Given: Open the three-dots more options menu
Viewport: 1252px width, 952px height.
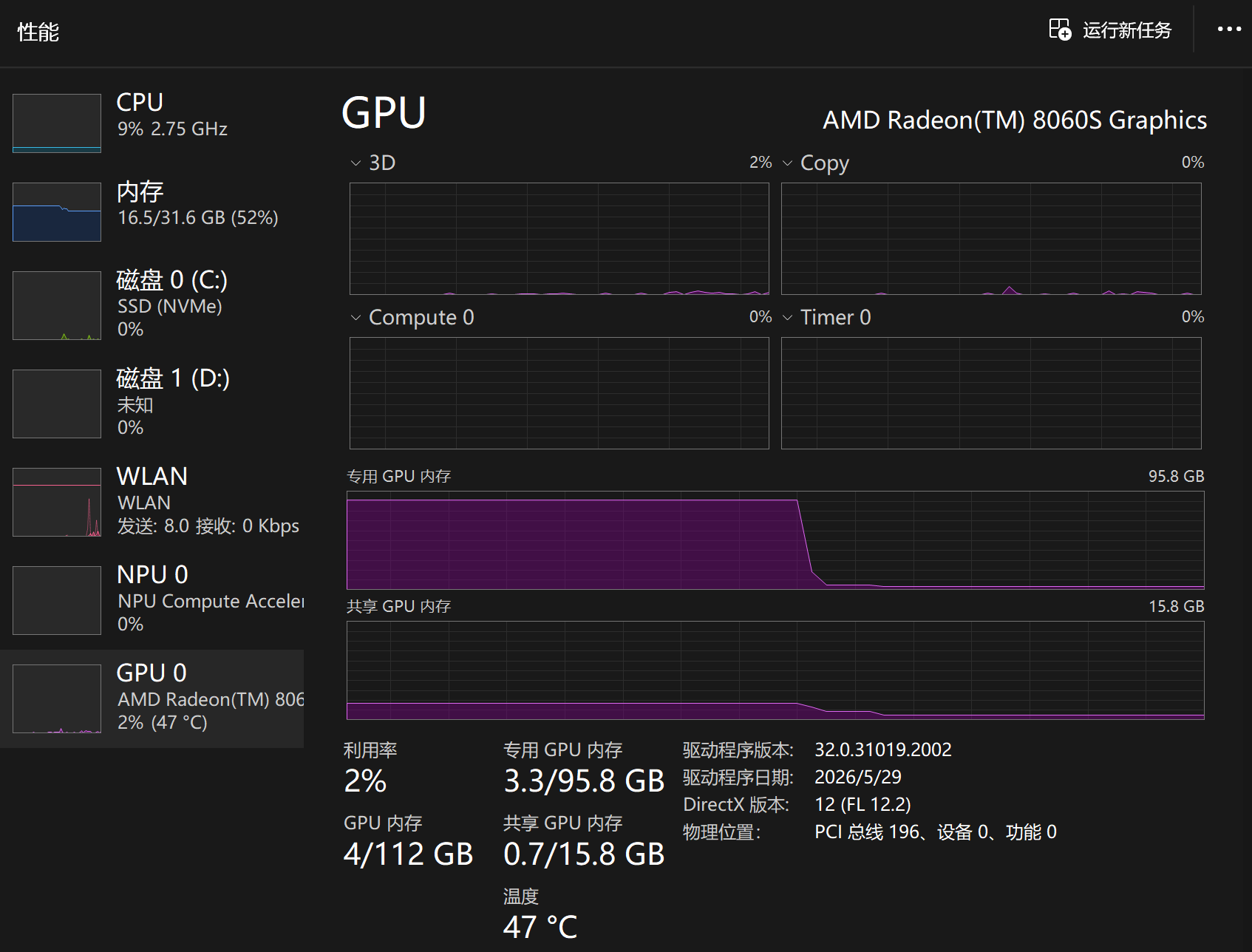Looking at the screenshot, I should point(1229,30).
